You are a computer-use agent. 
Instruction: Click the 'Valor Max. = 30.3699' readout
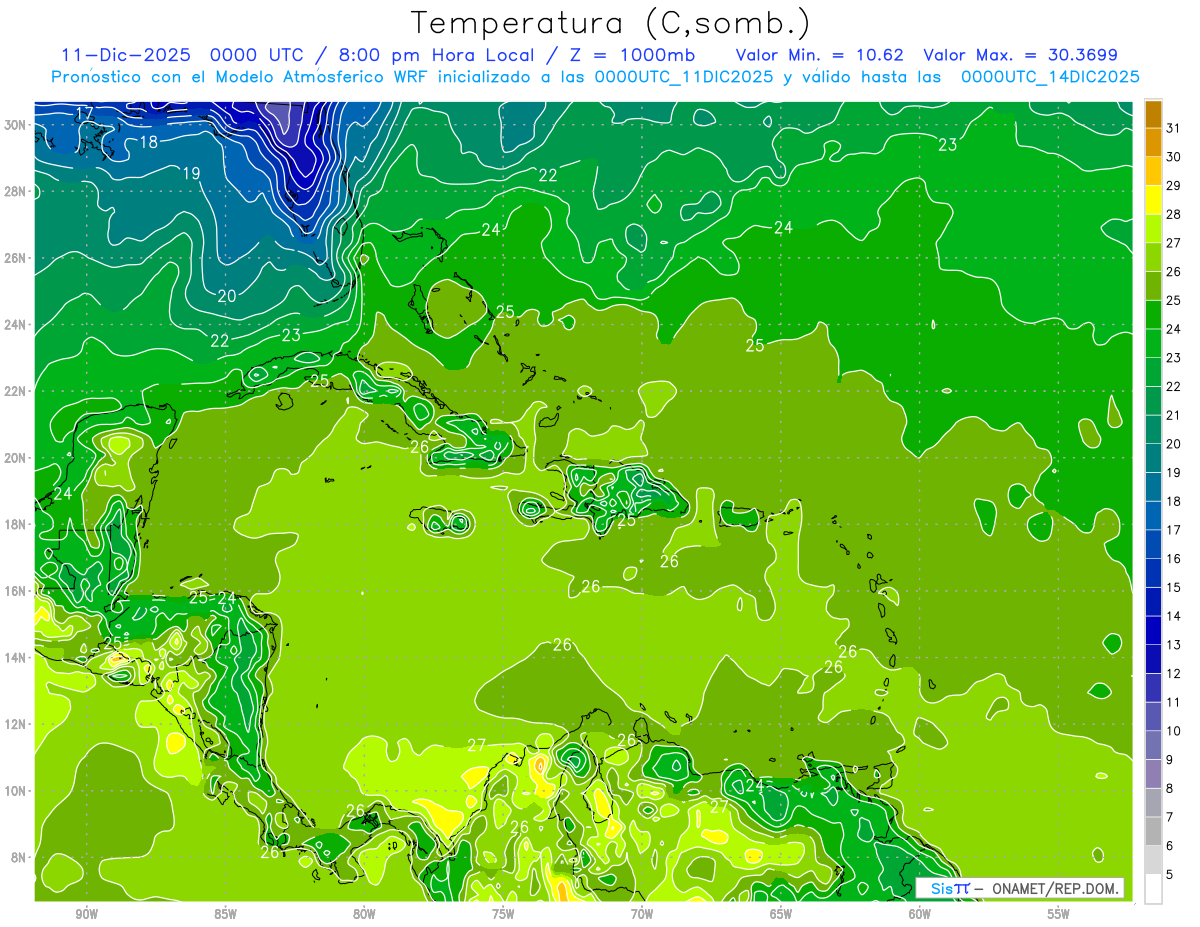tap(1021, 55)
